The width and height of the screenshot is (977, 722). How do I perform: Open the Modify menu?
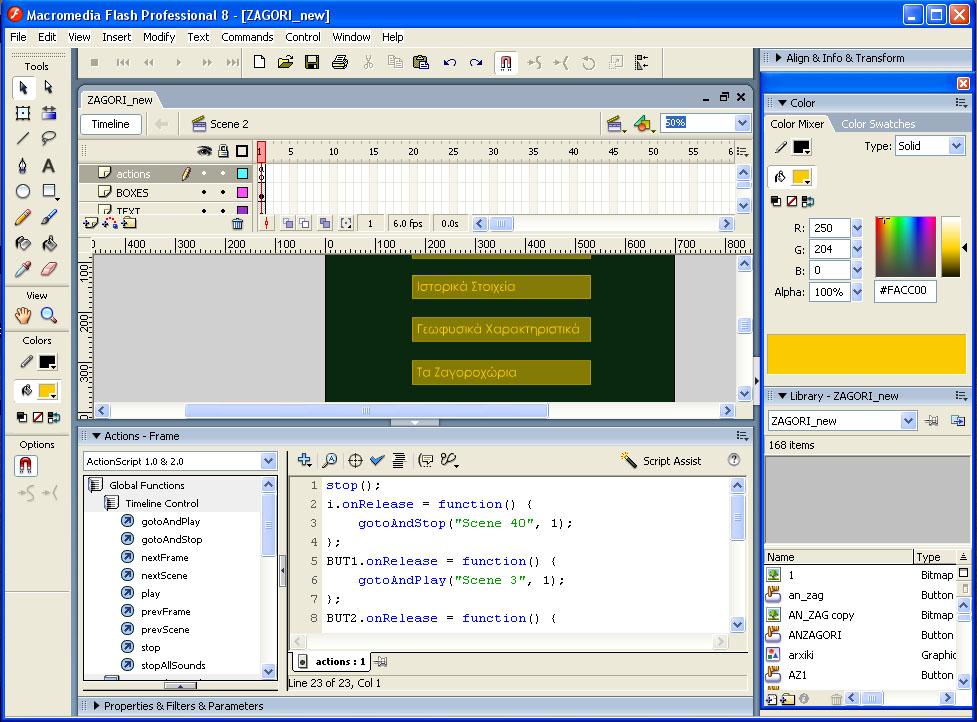click(159, 37)
